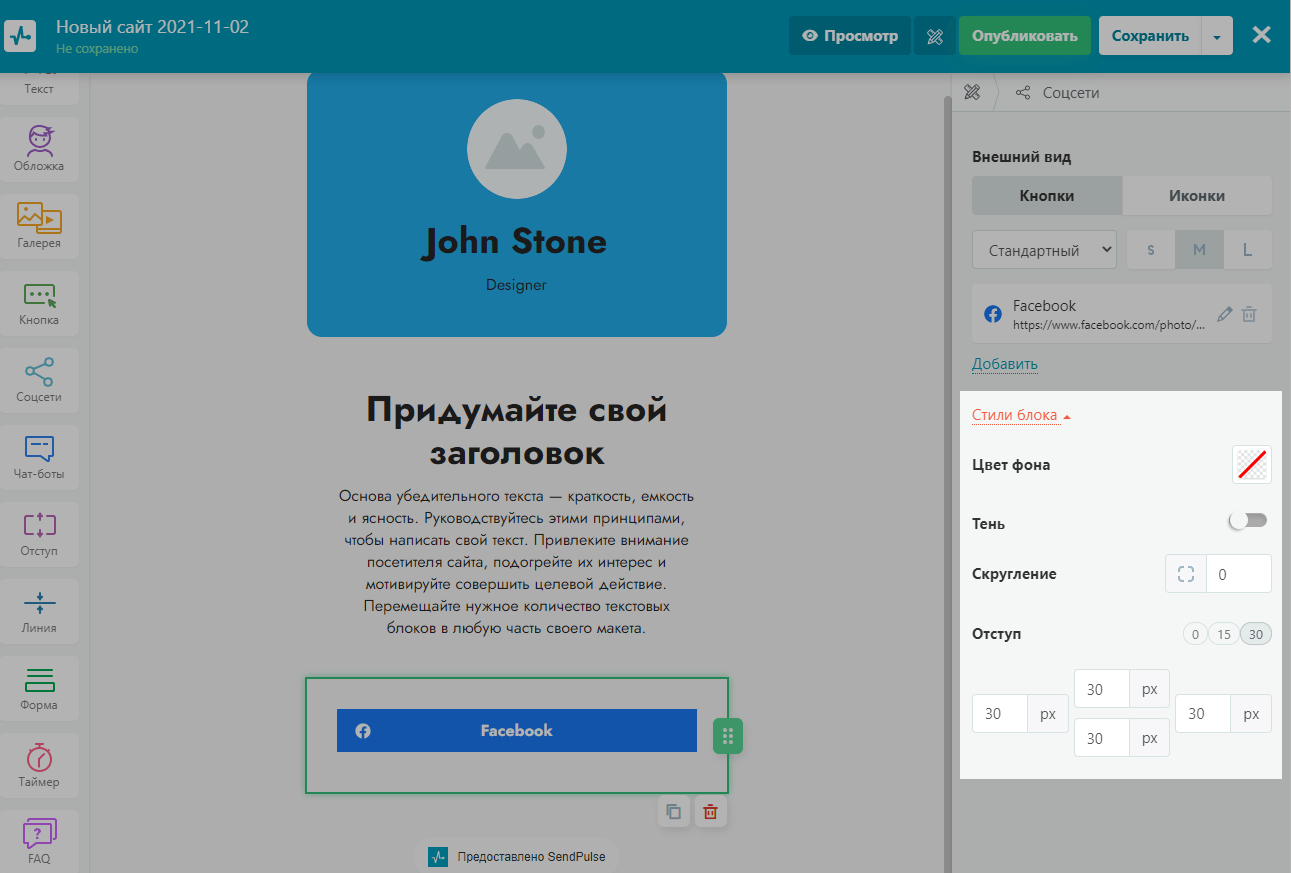Expand the Save button dropdown arrow

point(1217,36)
